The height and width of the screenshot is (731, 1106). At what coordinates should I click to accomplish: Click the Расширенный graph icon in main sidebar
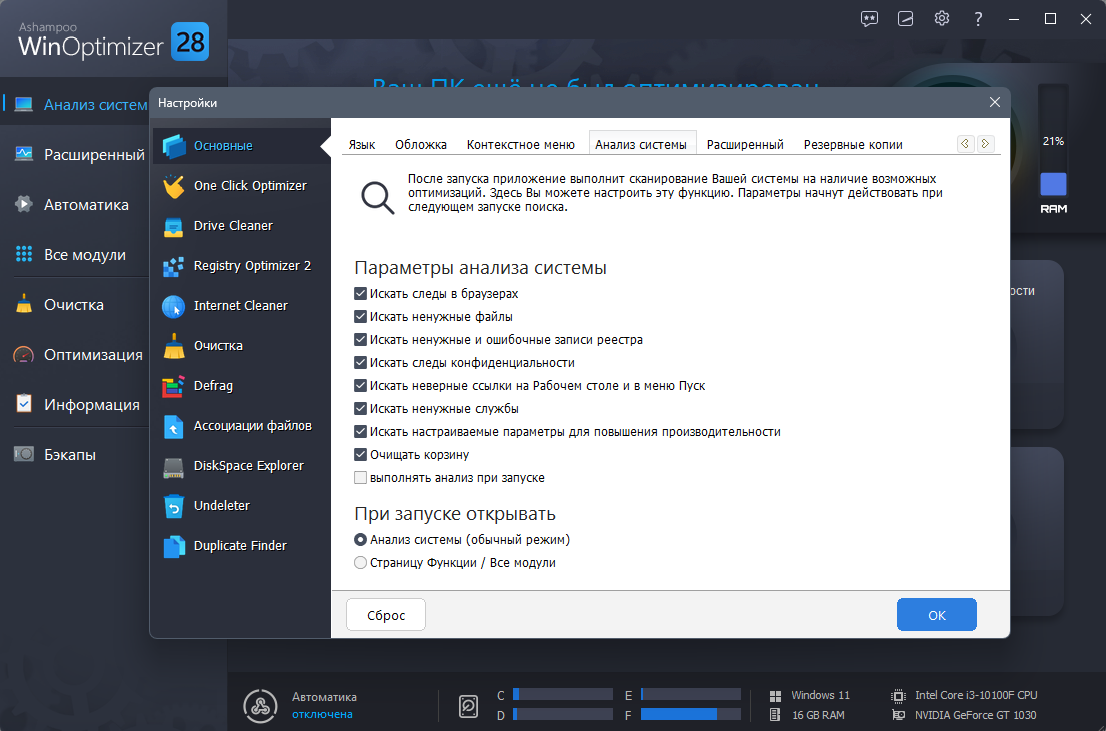click(x=23, y=154)
